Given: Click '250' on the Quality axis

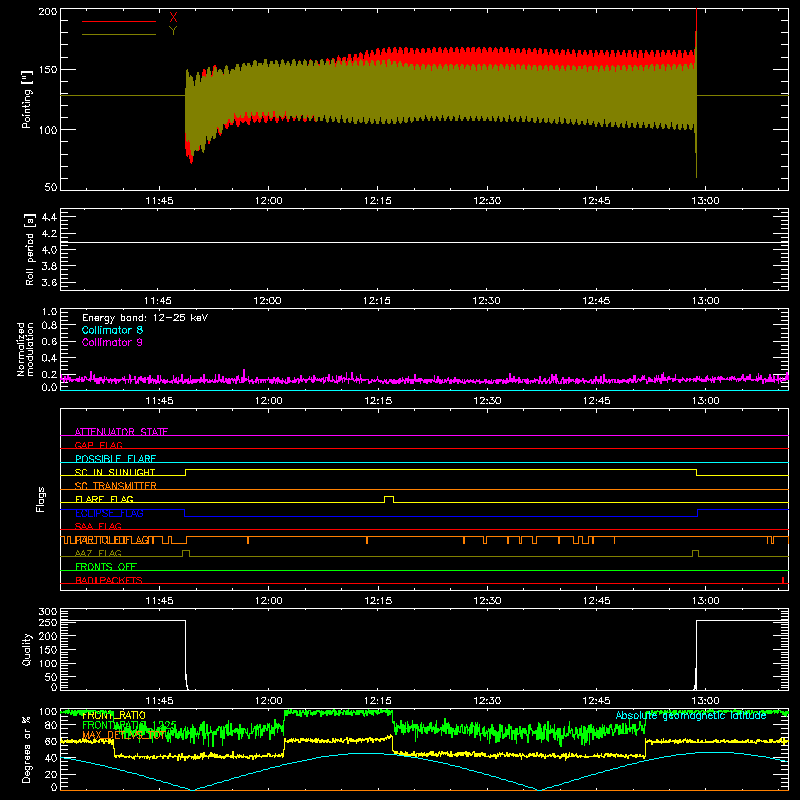Looking at the screenshot, I should [x=48, y=622].
